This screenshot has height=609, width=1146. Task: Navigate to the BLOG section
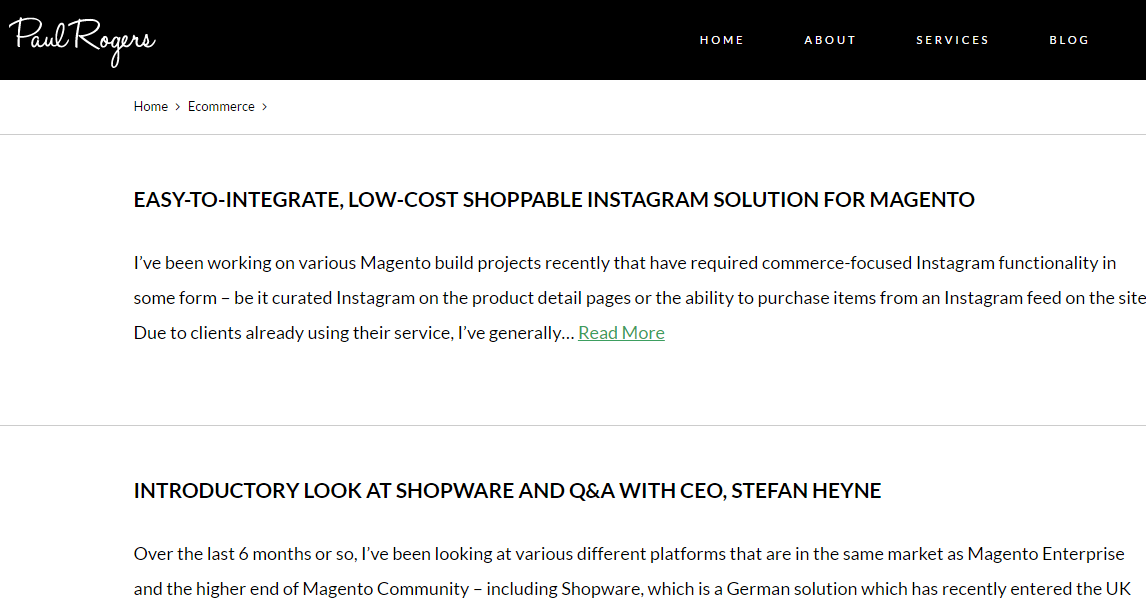coord(1069,40)
